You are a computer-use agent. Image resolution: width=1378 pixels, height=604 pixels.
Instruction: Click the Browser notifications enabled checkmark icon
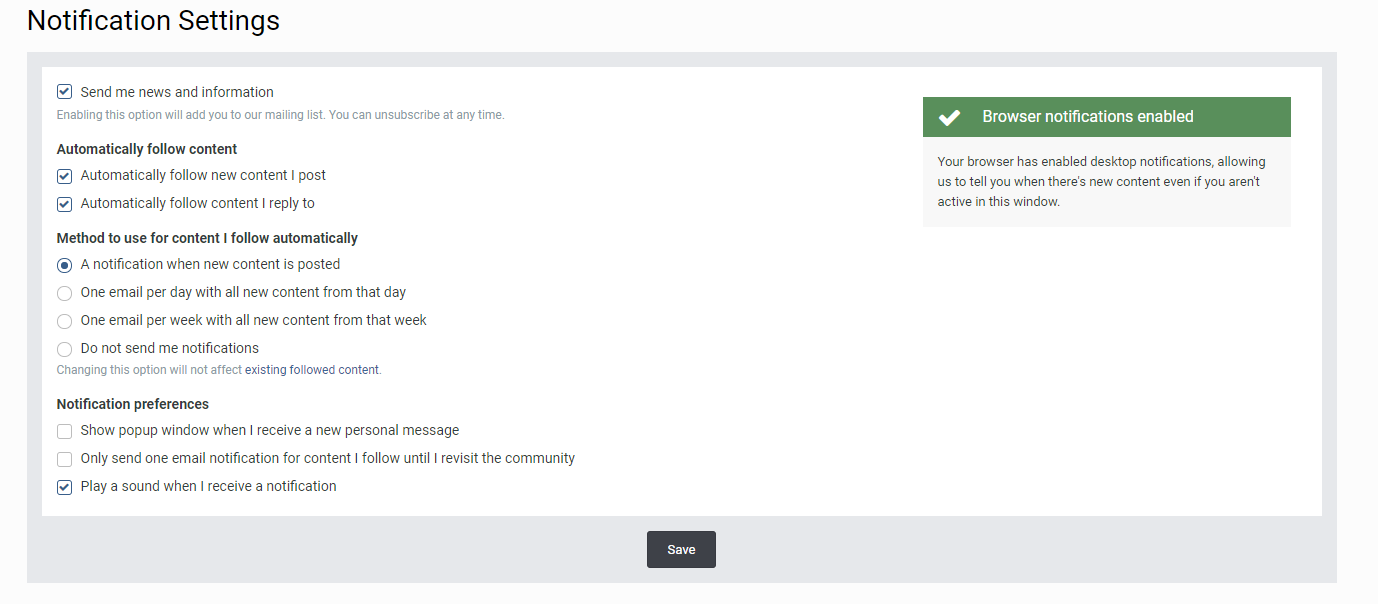949,117
